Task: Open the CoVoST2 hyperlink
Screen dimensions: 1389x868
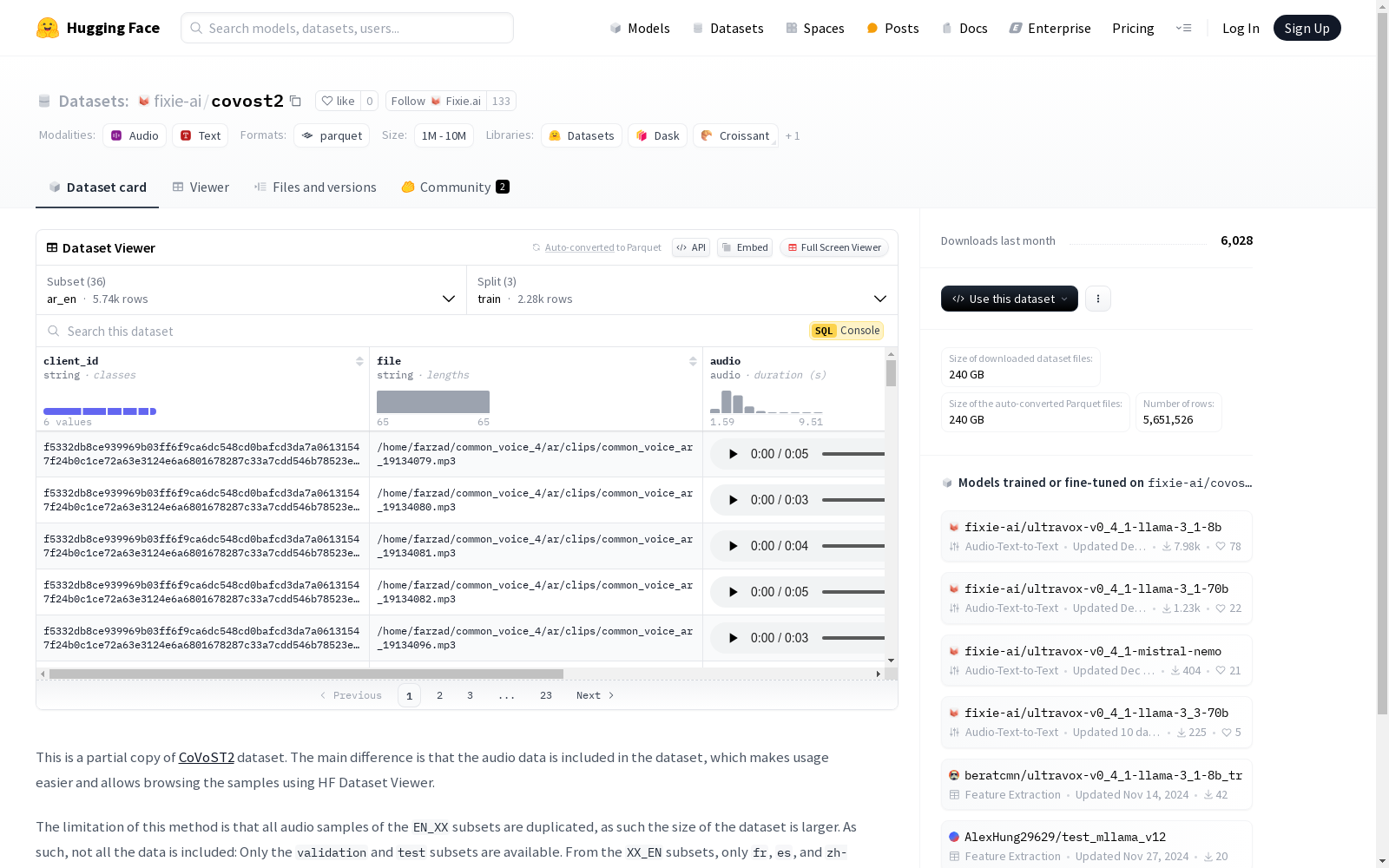Action: point(207,757)
